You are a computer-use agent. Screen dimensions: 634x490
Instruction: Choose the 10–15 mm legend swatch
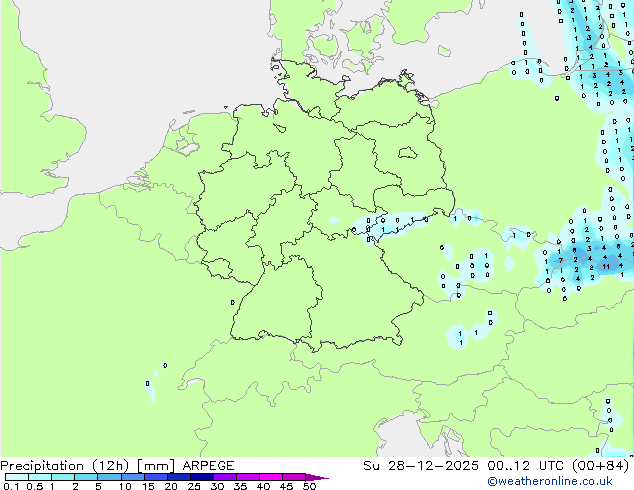(133, 477)
